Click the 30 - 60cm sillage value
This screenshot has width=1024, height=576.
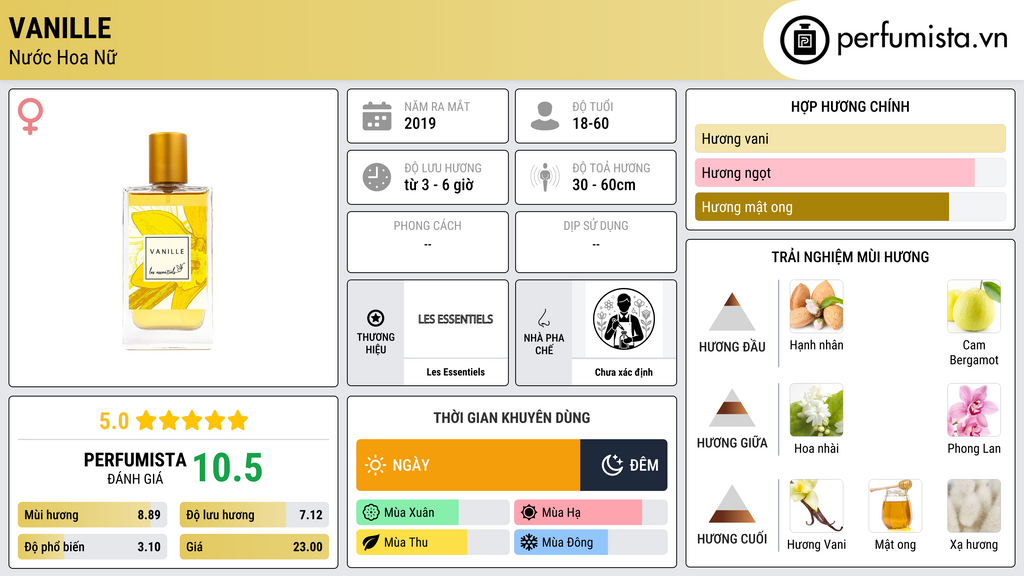click(x=604, y=185)
